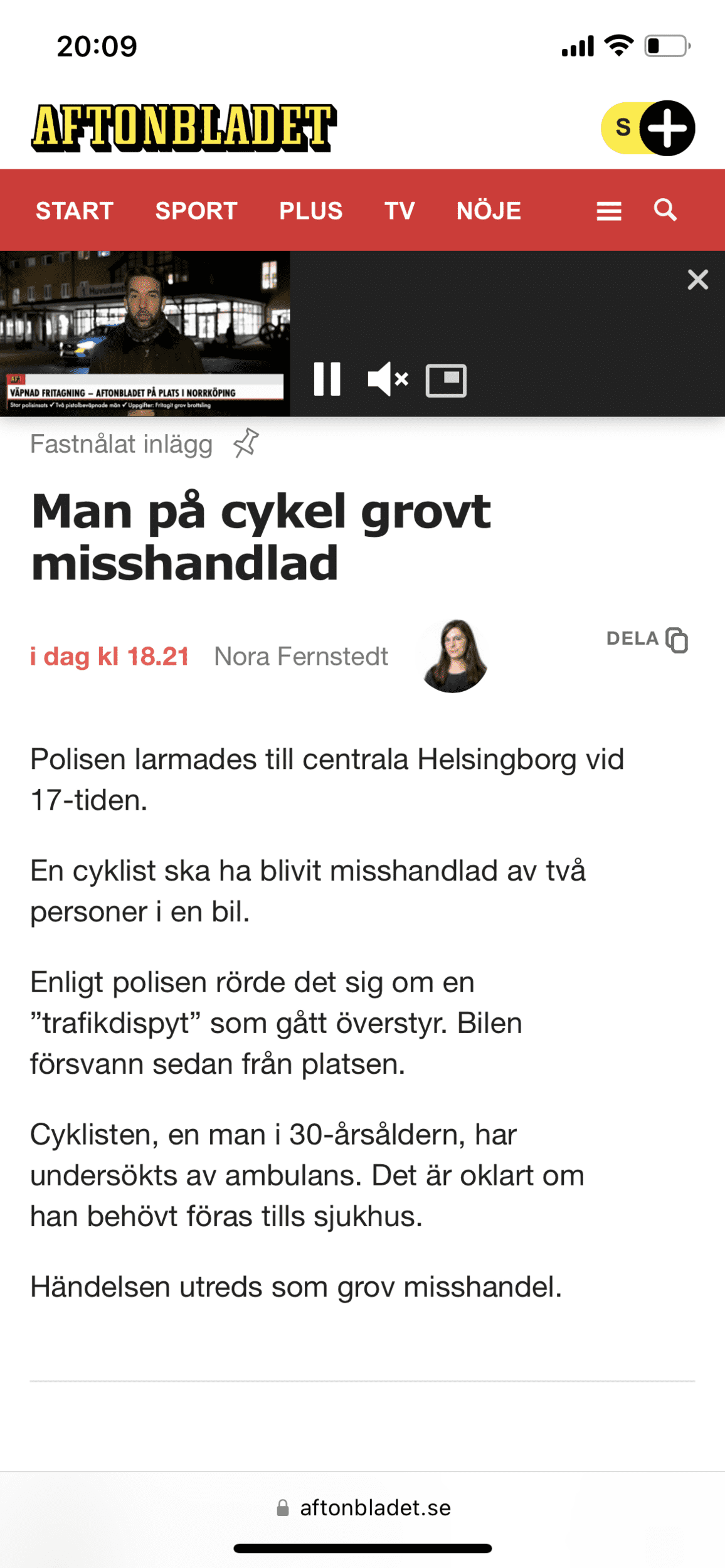
Task: Click the Norrköping video thumbnail
Action: (145, 334)
